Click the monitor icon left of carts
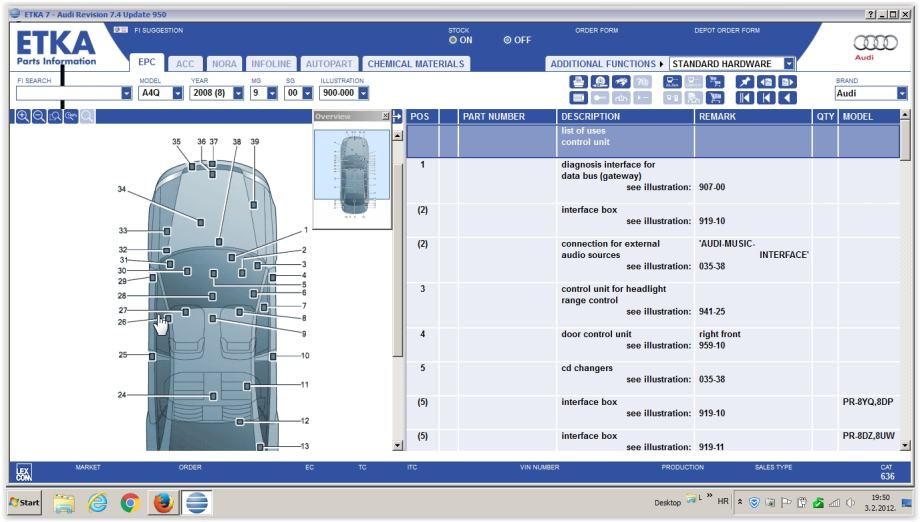920x522 pixels. [672, 82]
